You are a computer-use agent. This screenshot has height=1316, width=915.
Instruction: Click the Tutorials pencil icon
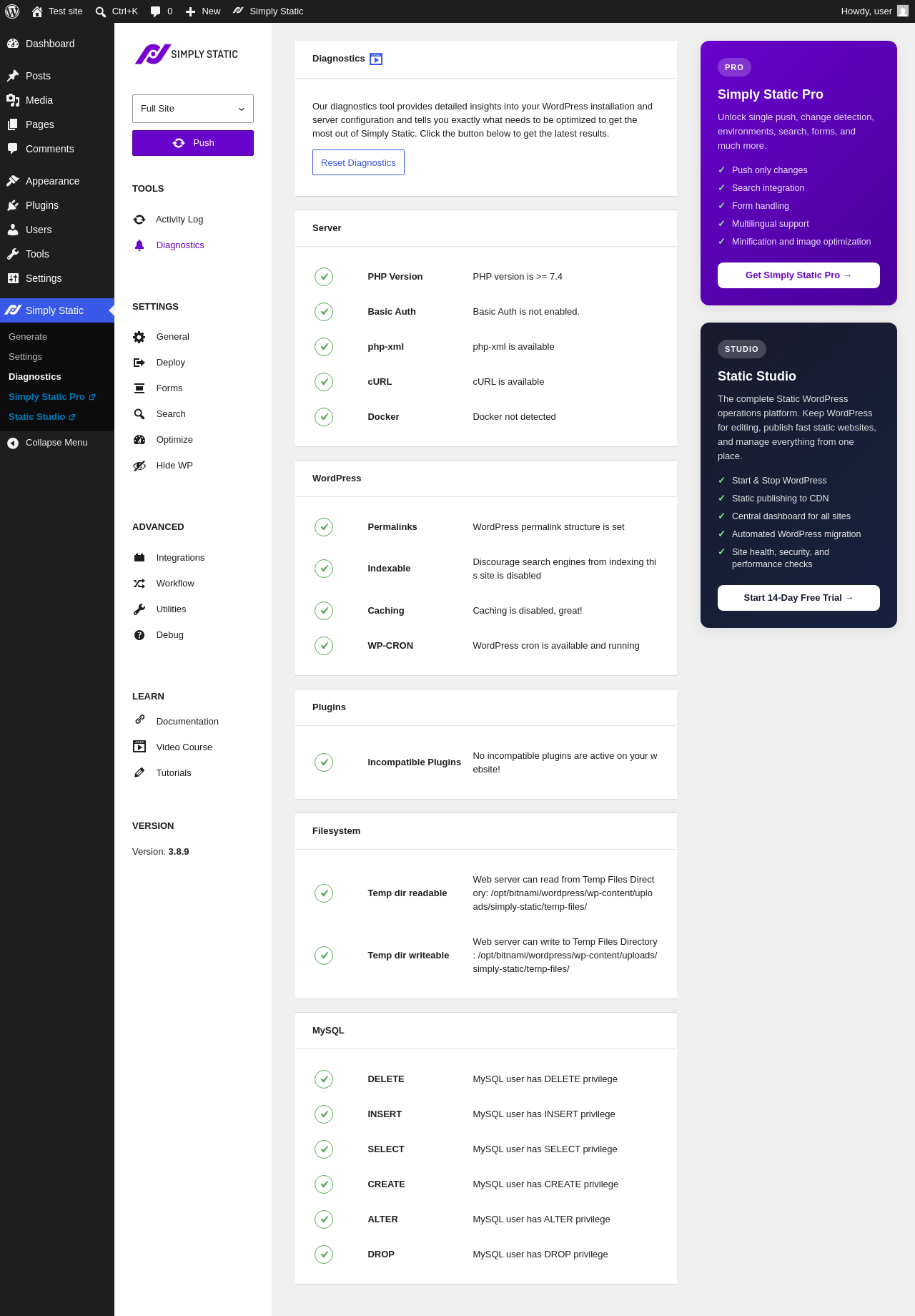click(139, 772)
